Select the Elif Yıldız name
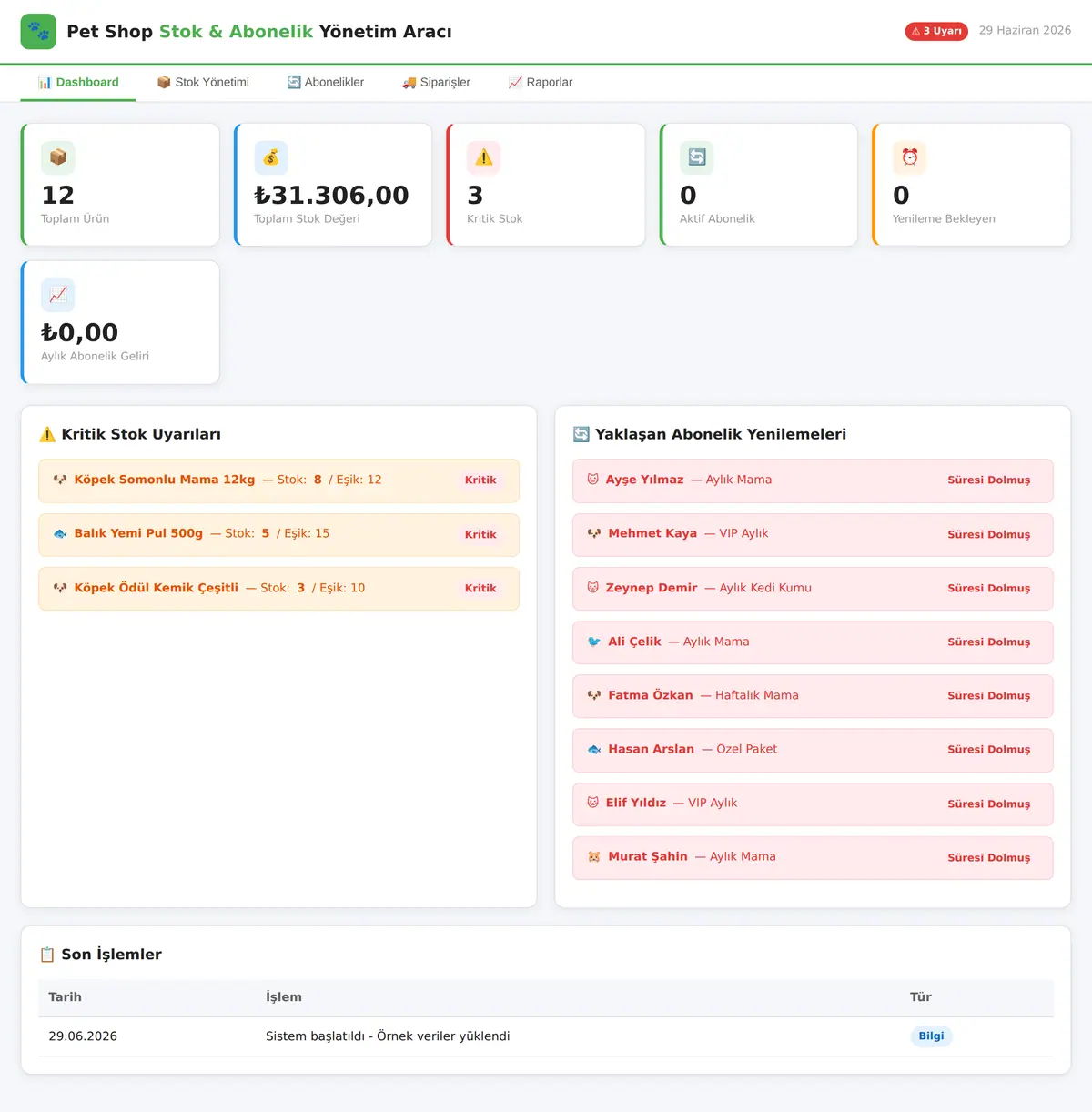The image size is (1092, 1112). pos(636,803)
